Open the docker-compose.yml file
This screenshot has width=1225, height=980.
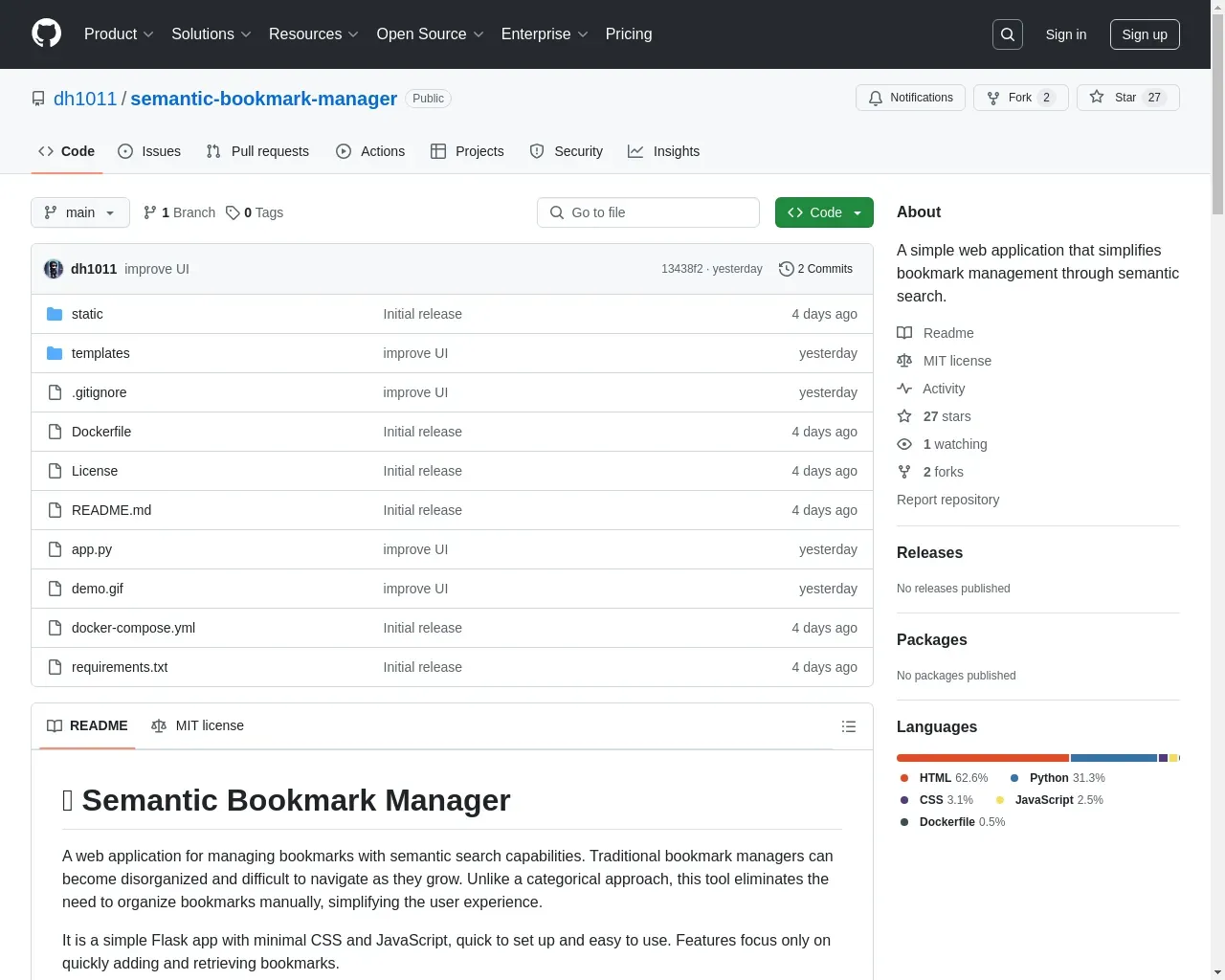pyautogui.click(x=133, y=628)
